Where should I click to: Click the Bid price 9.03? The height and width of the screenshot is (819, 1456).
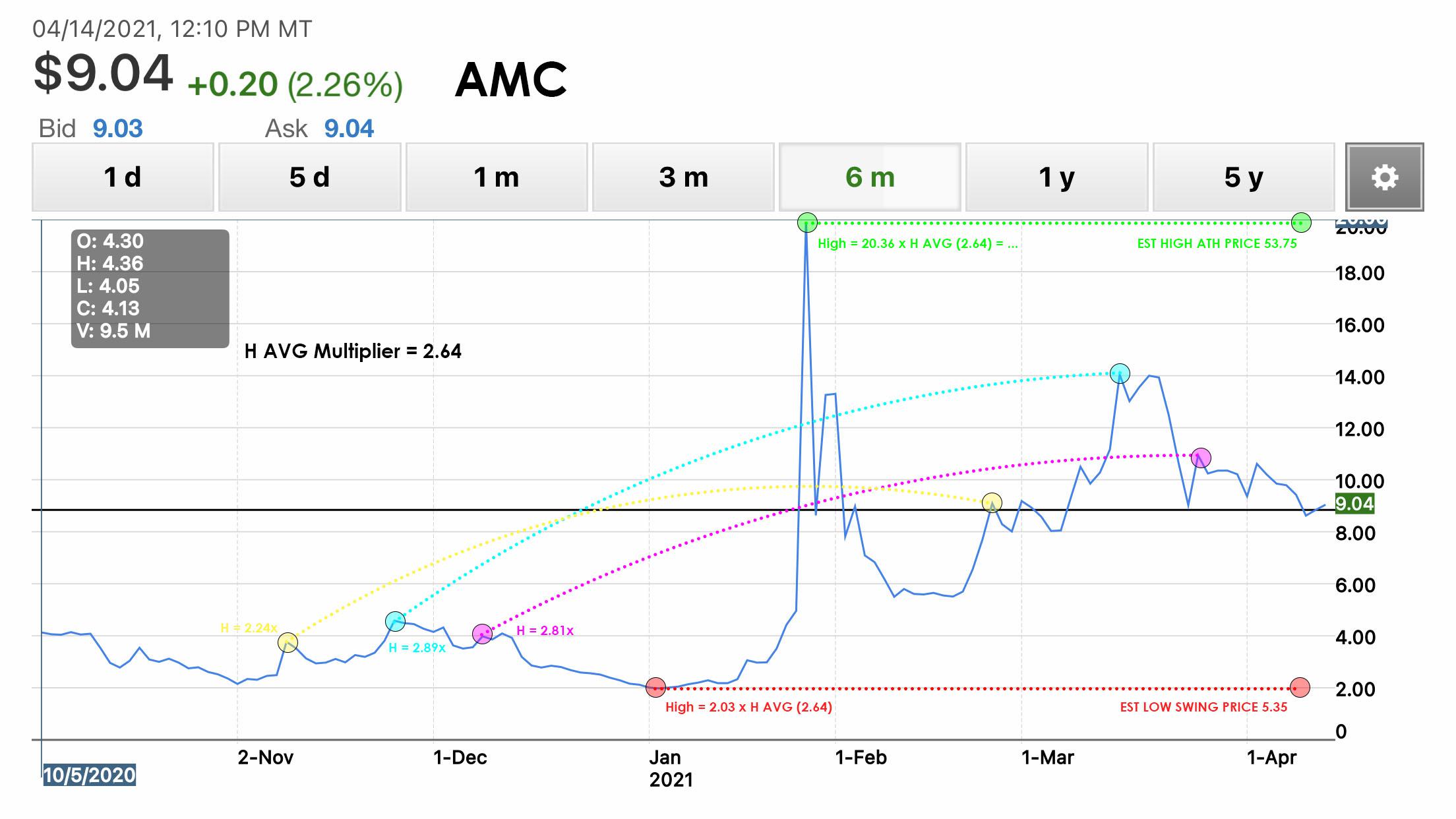(x=117, y=128)
